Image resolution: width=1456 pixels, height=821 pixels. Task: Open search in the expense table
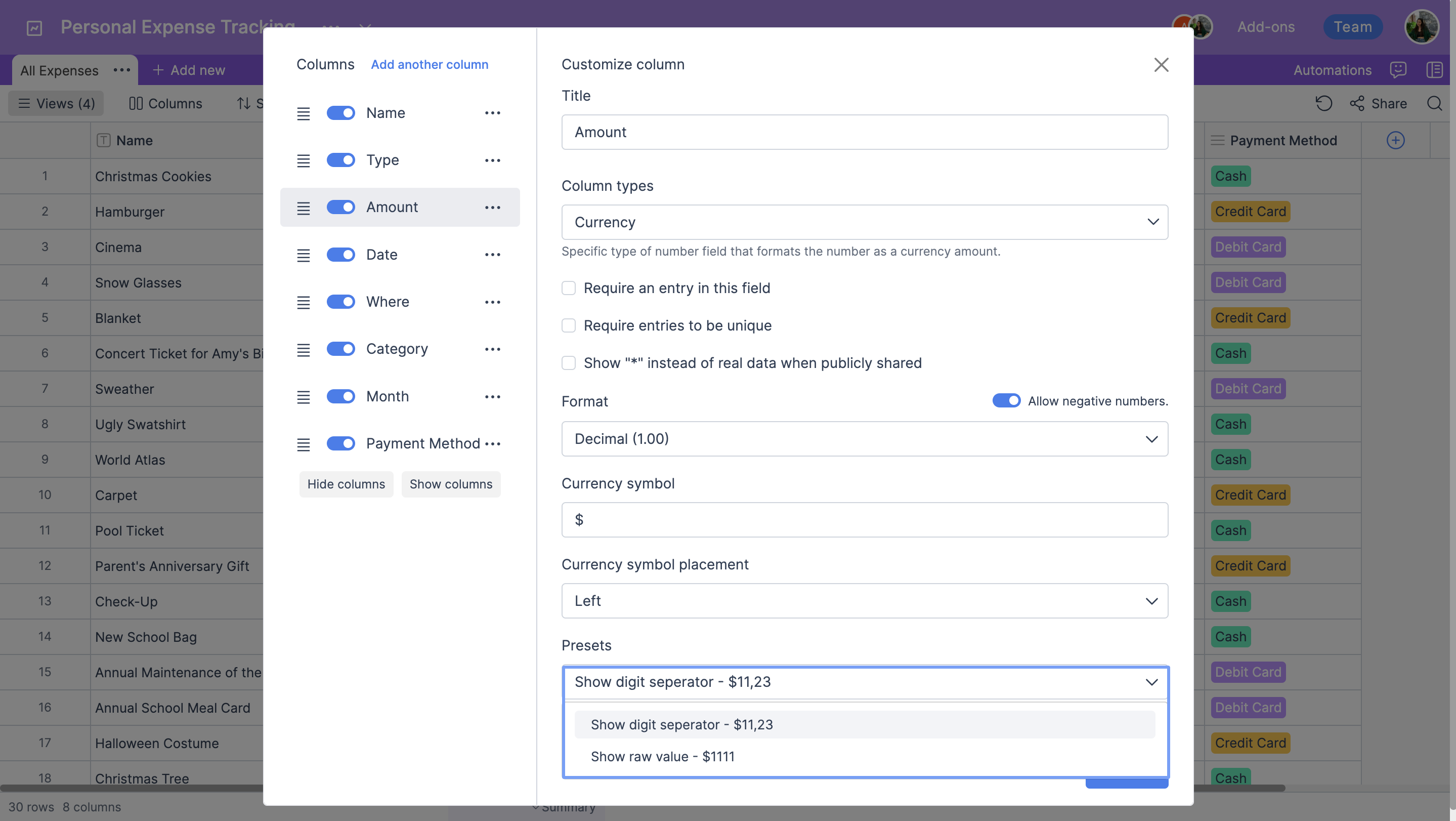(x=1435, y=103)
